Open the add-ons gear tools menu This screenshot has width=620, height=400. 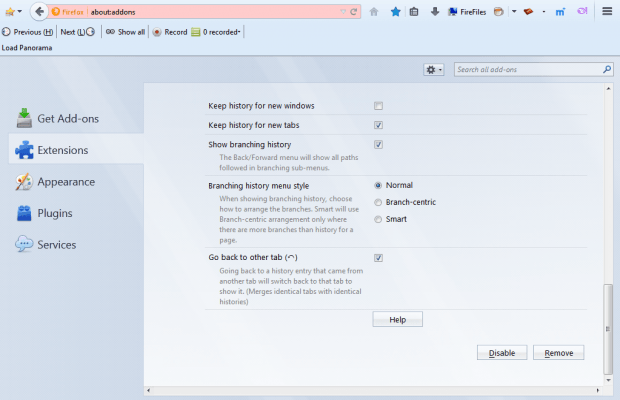click(434, 70)
